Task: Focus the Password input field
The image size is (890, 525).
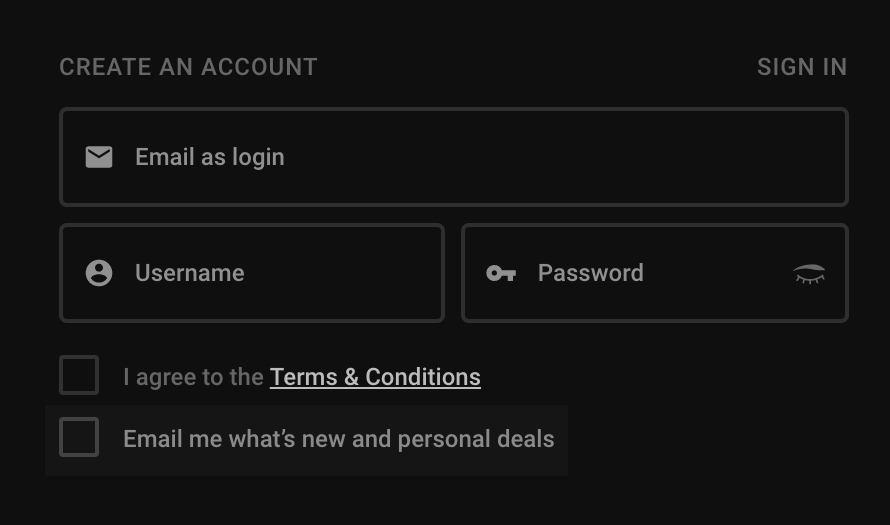Action: tap(655, 273)
